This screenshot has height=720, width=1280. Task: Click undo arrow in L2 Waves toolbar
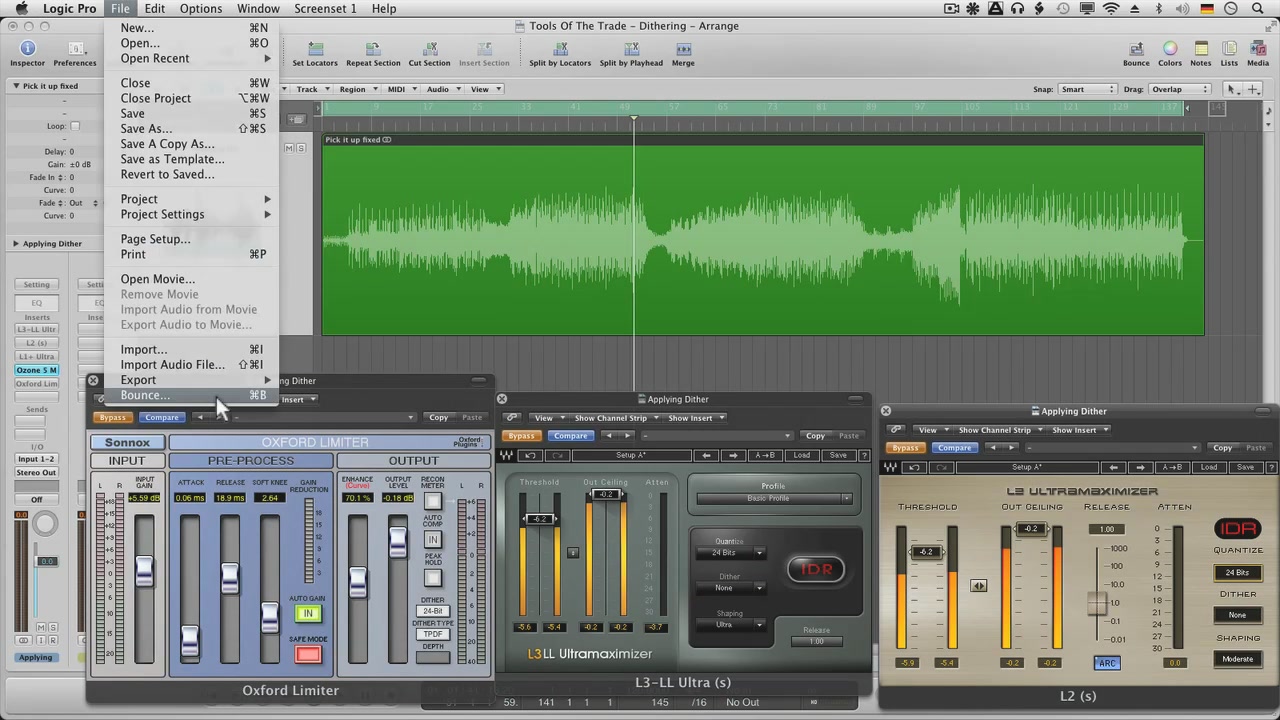click(x=914, y=468)
